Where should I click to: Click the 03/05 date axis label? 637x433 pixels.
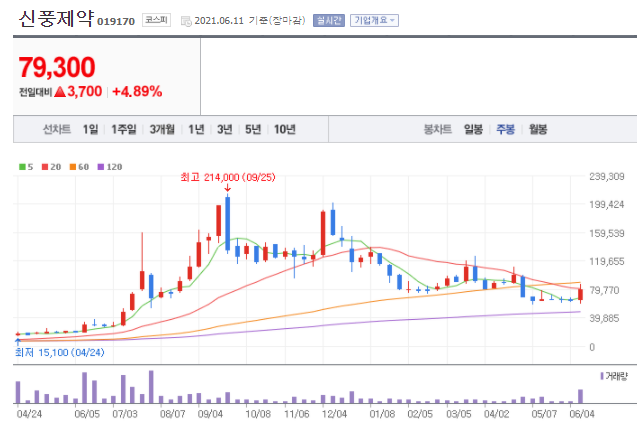(x=459, y=414)
